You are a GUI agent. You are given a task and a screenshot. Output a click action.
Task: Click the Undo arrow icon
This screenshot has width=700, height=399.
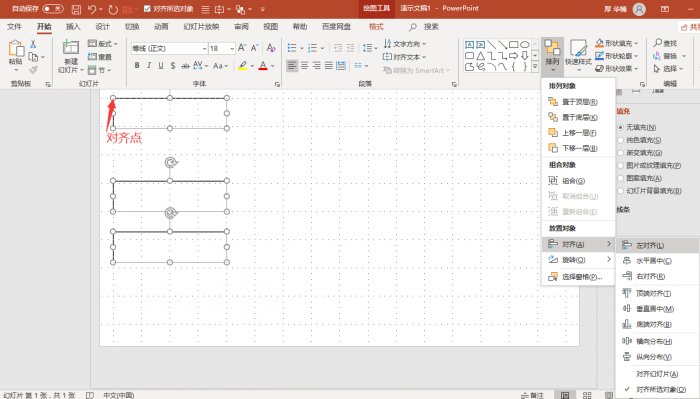[92, 9]
